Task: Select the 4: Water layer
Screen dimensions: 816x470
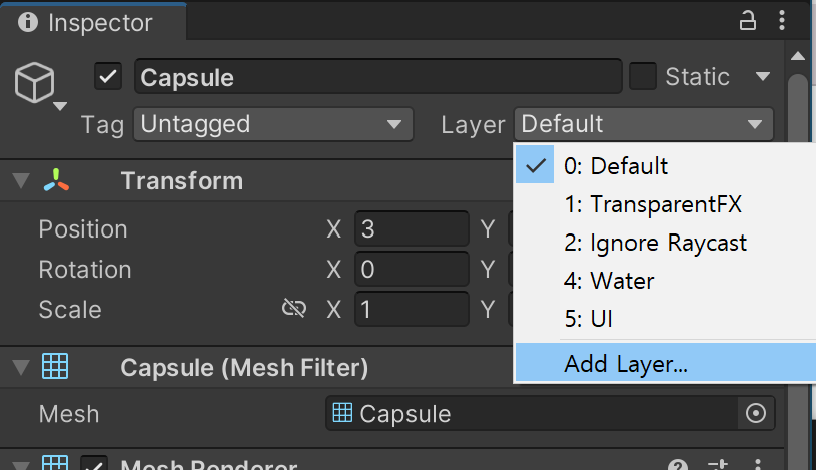Action: (608, 281)
